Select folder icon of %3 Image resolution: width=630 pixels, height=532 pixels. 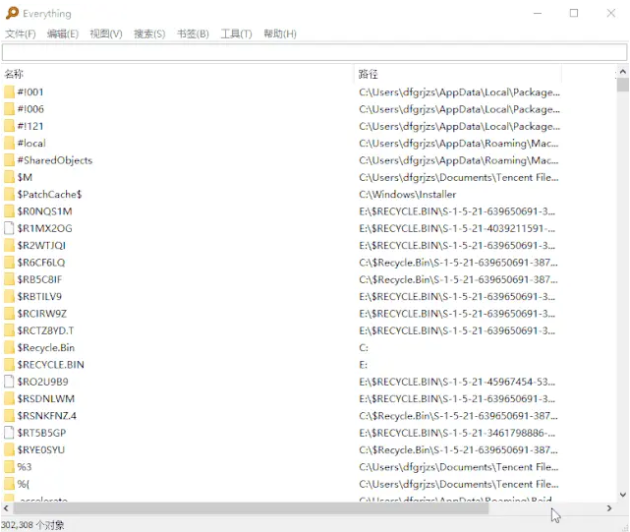(9, 467)
